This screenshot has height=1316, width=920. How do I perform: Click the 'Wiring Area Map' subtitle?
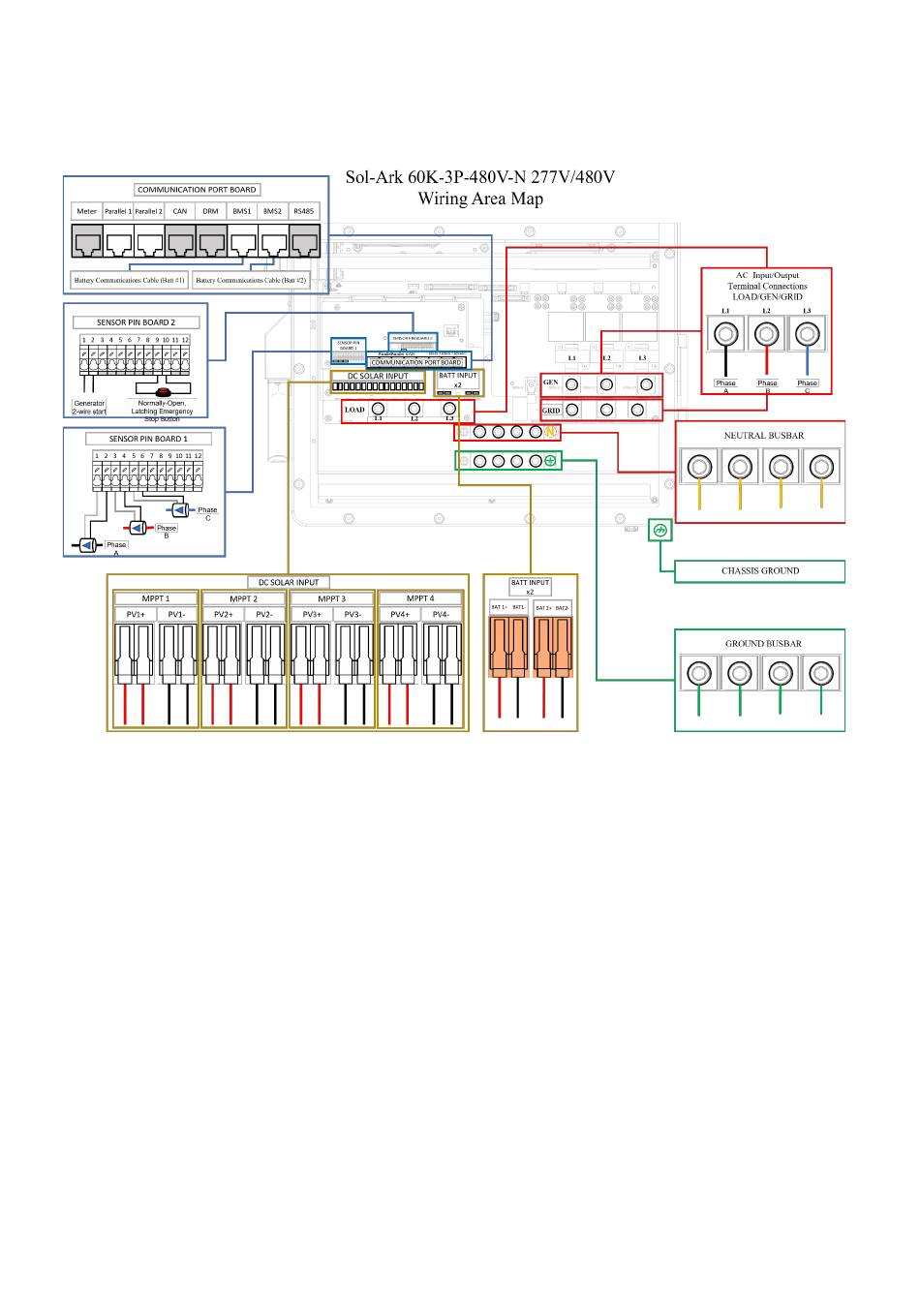pos(480,199)
